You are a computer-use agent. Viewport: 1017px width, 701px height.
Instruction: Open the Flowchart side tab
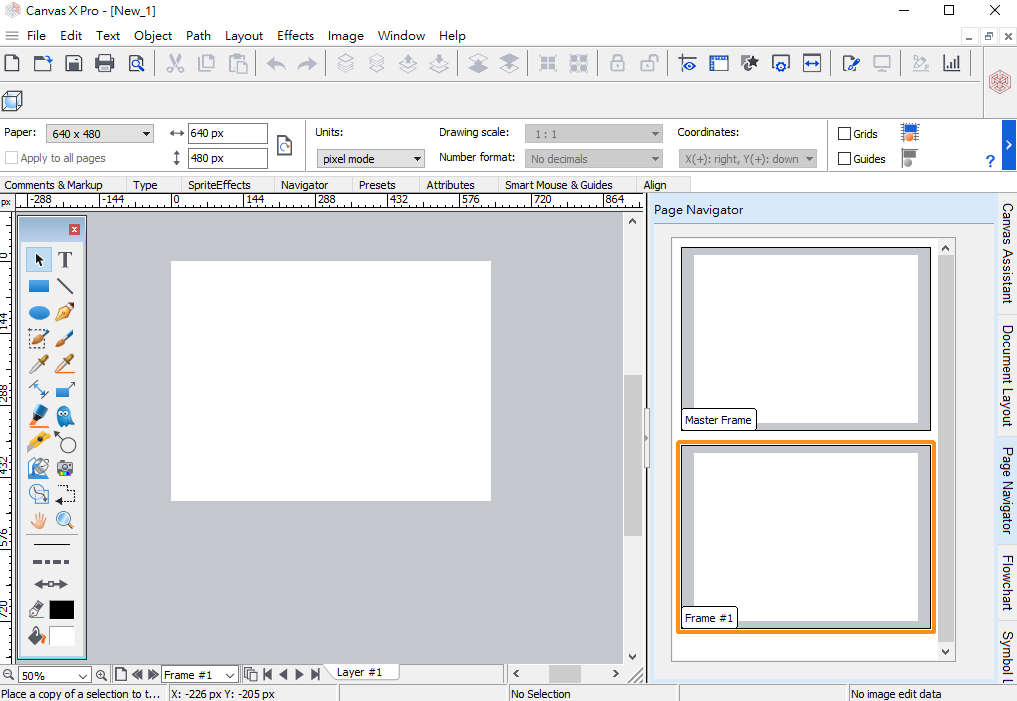(x=1007, y=582)
